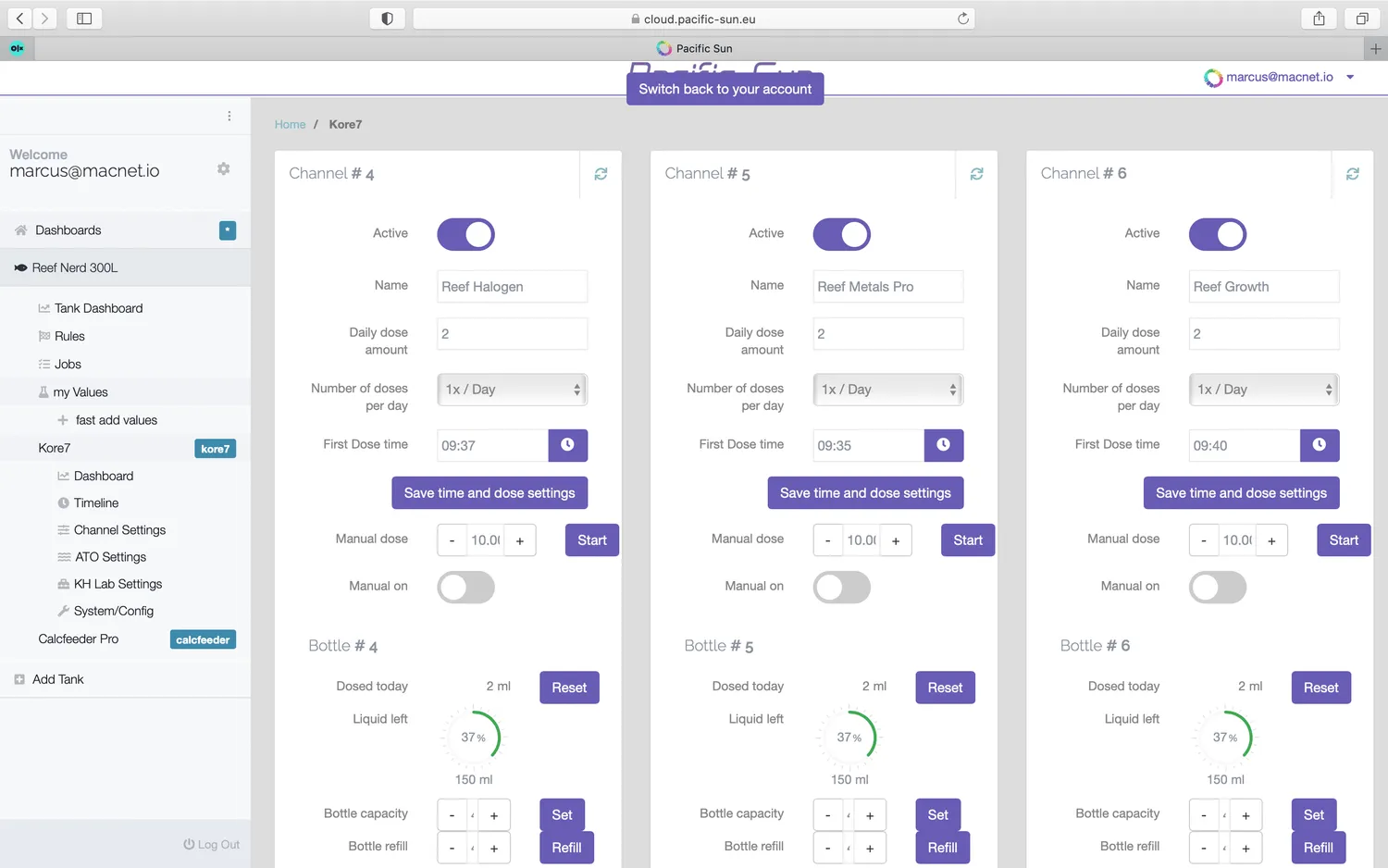Open Channel 6 doses per day dropdown
The height and width of the screenshot is (868, 1388).
[1264, 390]
